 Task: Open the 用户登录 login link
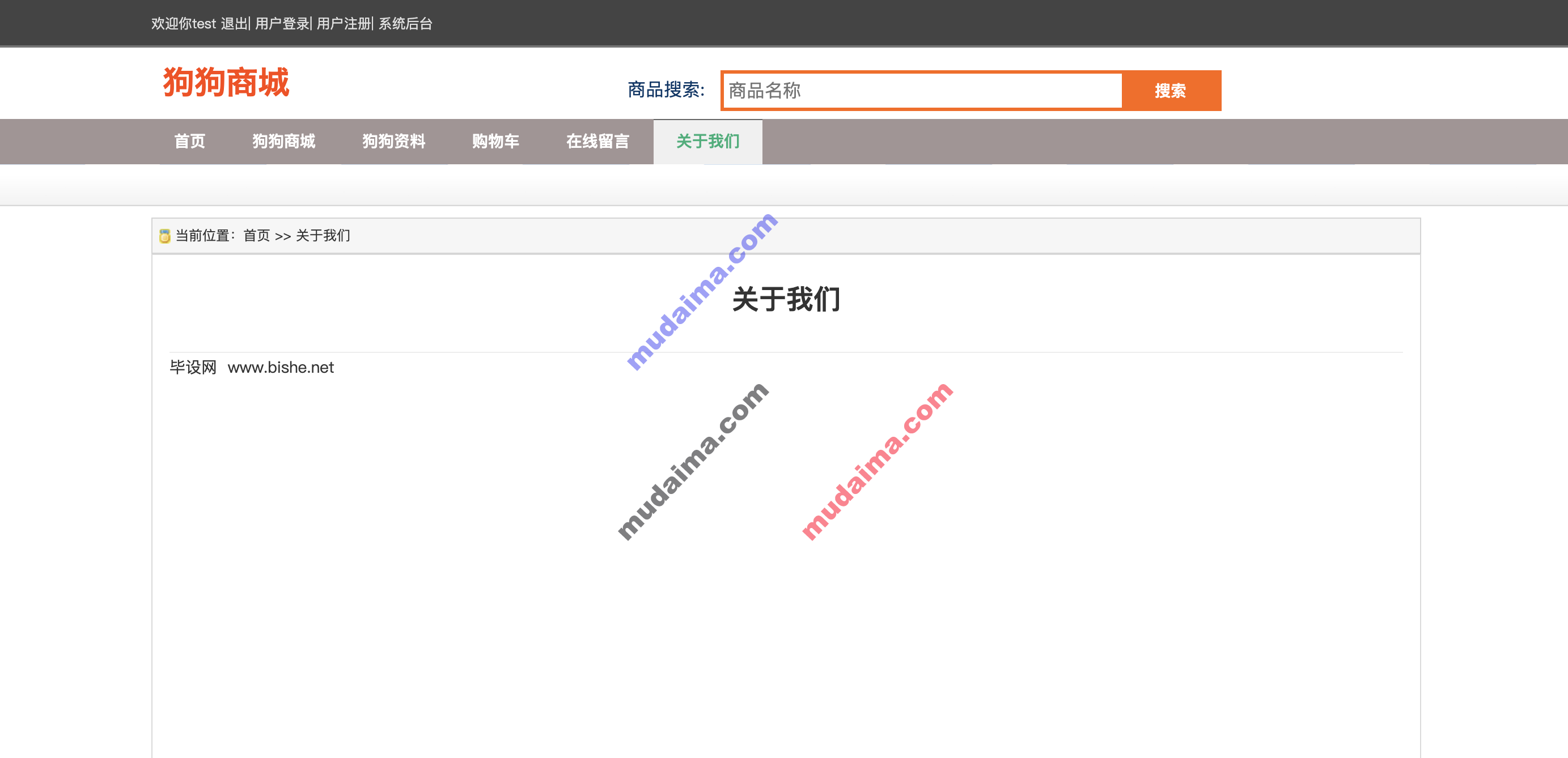click(282, 24)
